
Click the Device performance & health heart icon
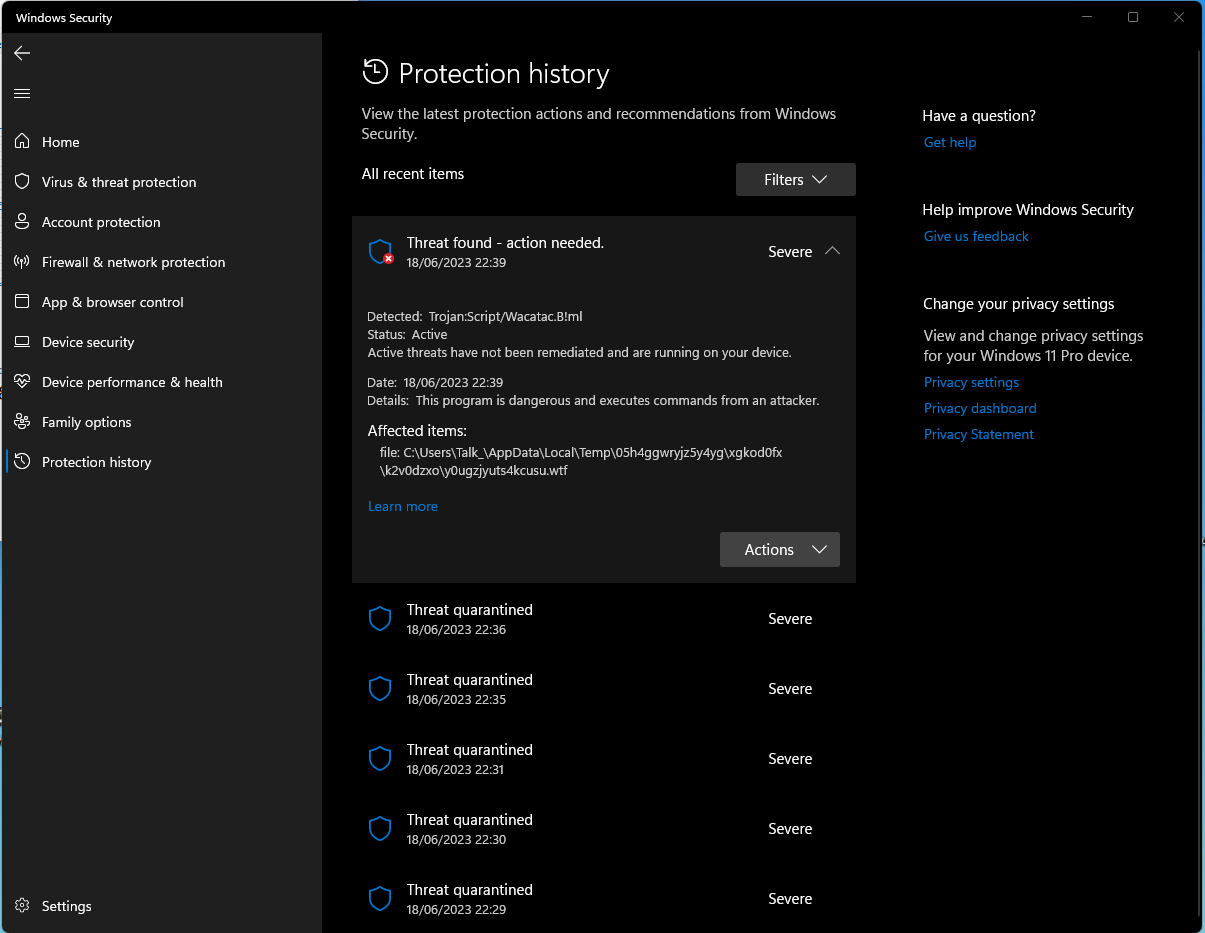(22, 382)
